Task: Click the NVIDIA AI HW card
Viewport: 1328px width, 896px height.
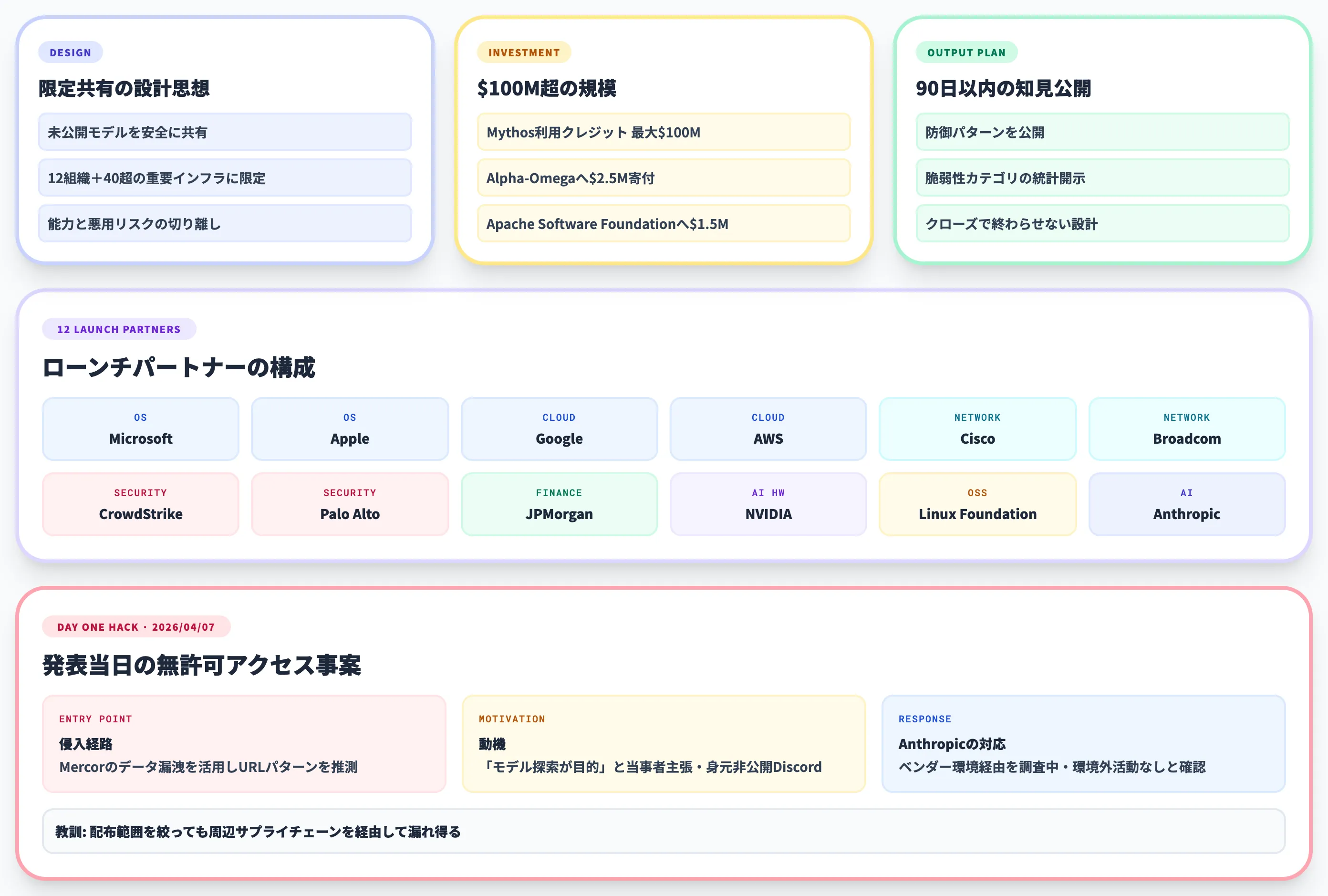Action: click(768, 504)
